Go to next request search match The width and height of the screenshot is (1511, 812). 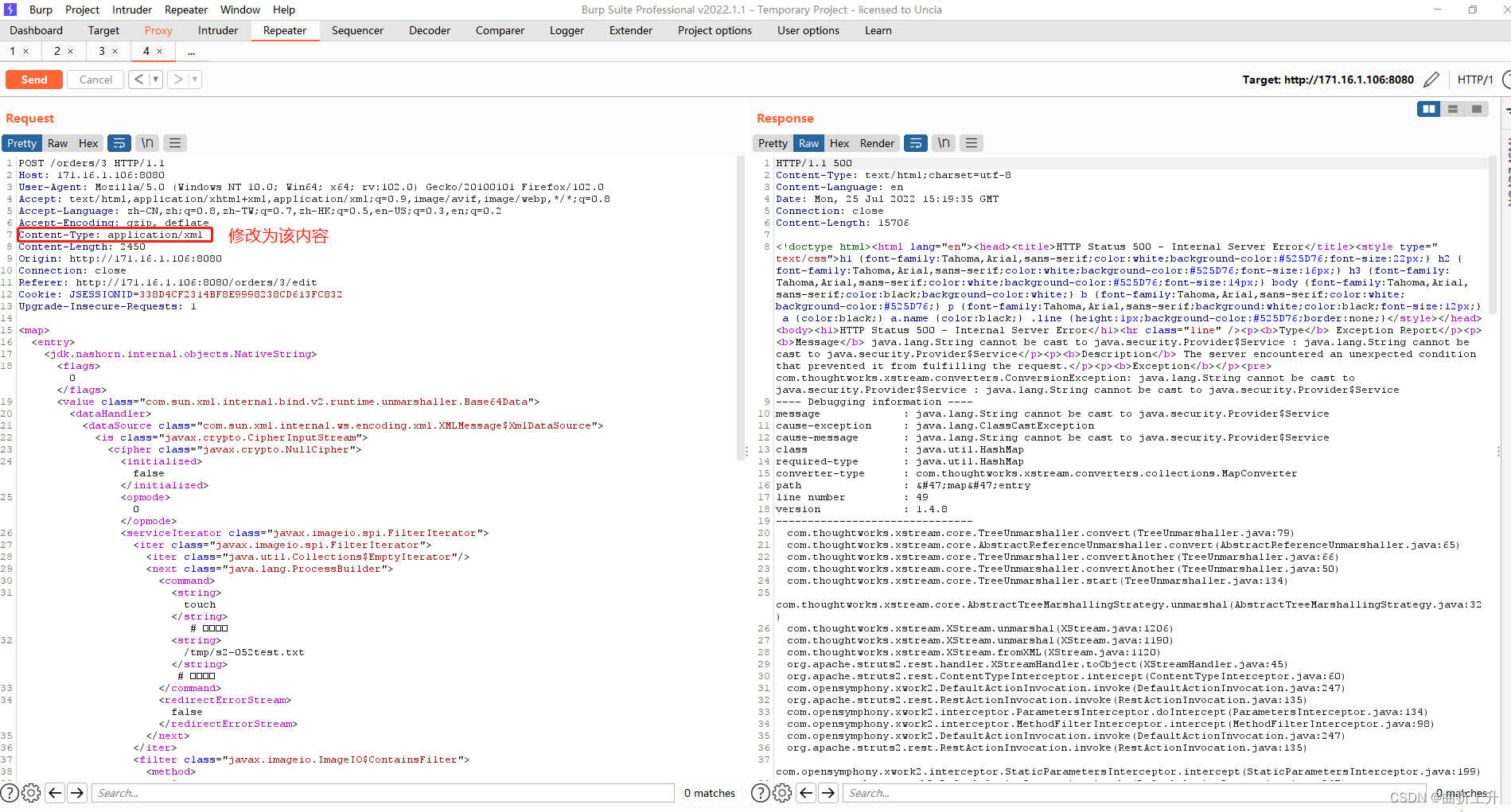[x=77, y=793]
